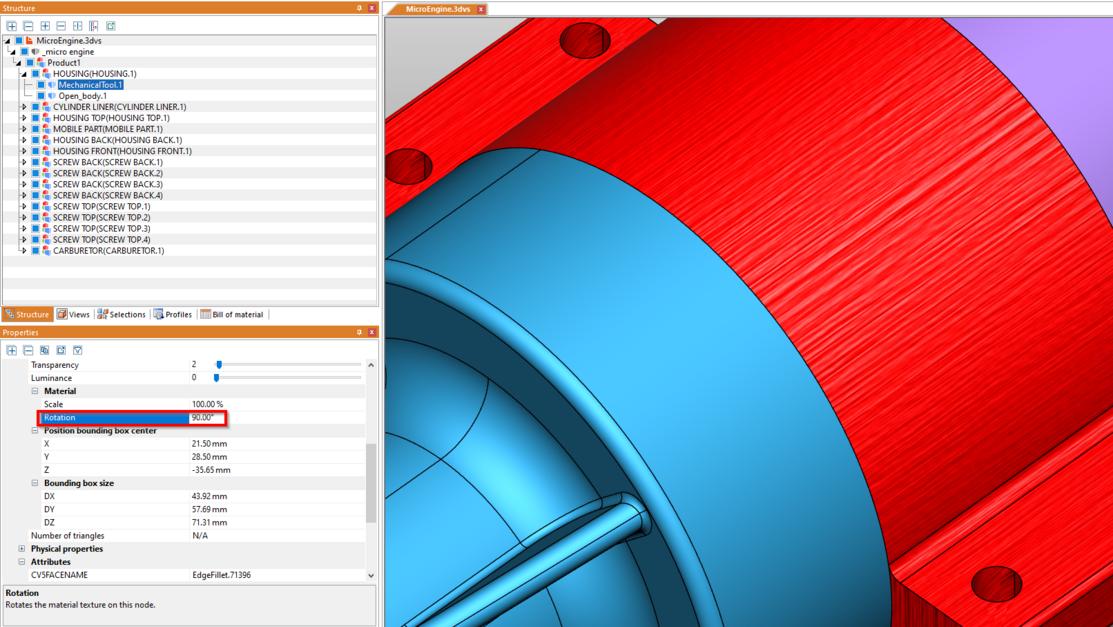This screenshot has height=627, width=1113.
Task: Select SCREW TOP(SCREW TOP.2) in tree
Action: pyautogui.click(x=102, y=217)
